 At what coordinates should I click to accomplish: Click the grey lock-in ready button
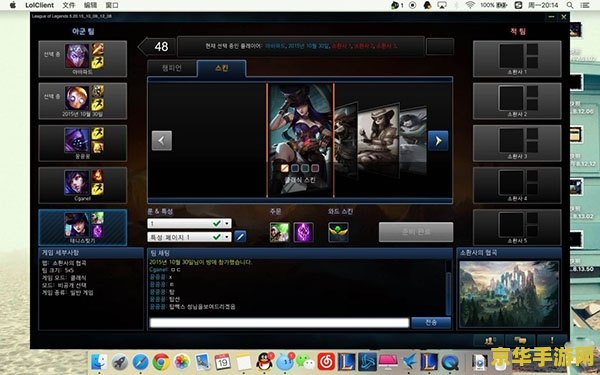click(x=416, y=232)
